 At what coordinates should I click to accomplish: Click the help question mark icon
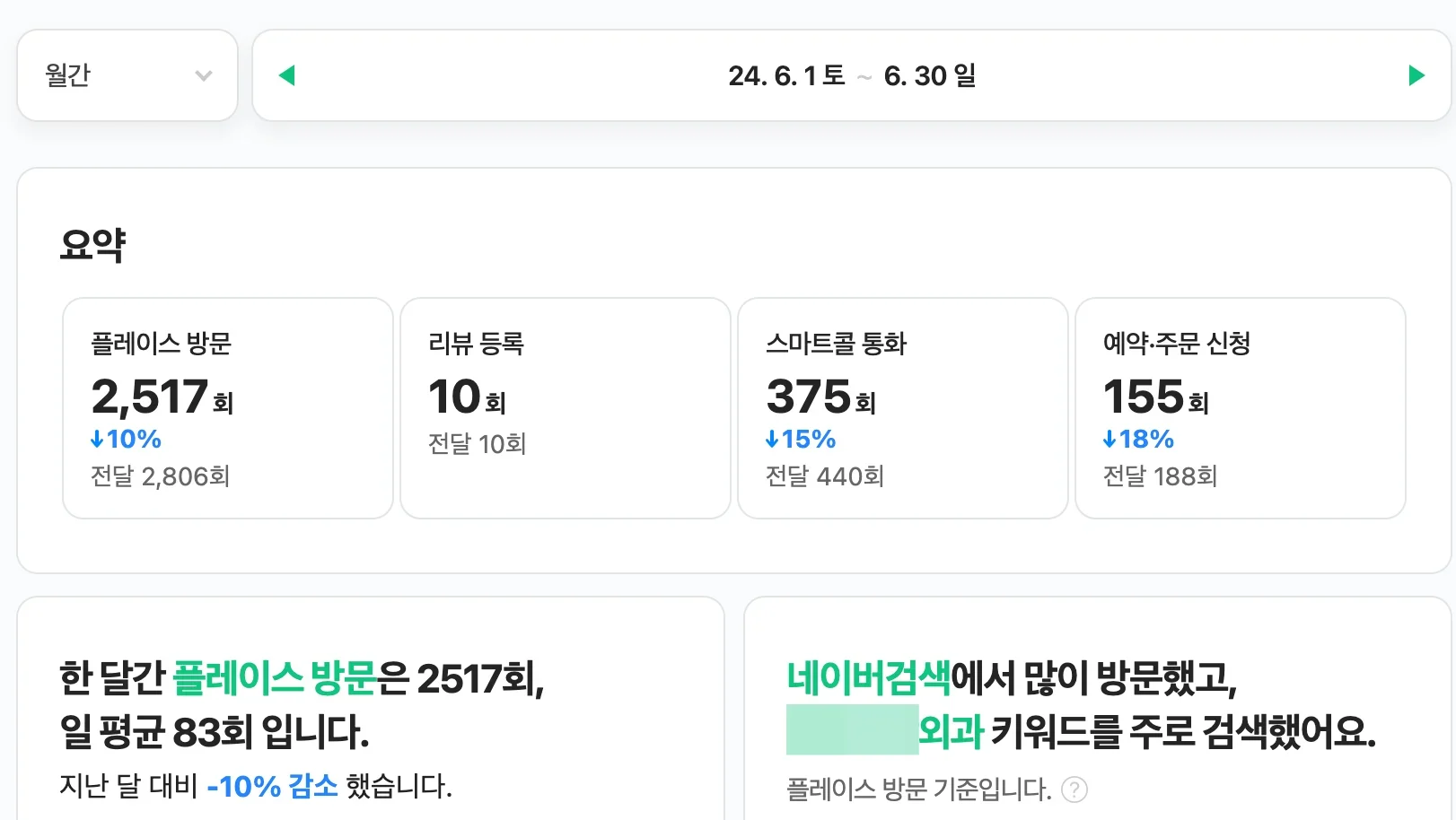click(x=1074, y=789)
